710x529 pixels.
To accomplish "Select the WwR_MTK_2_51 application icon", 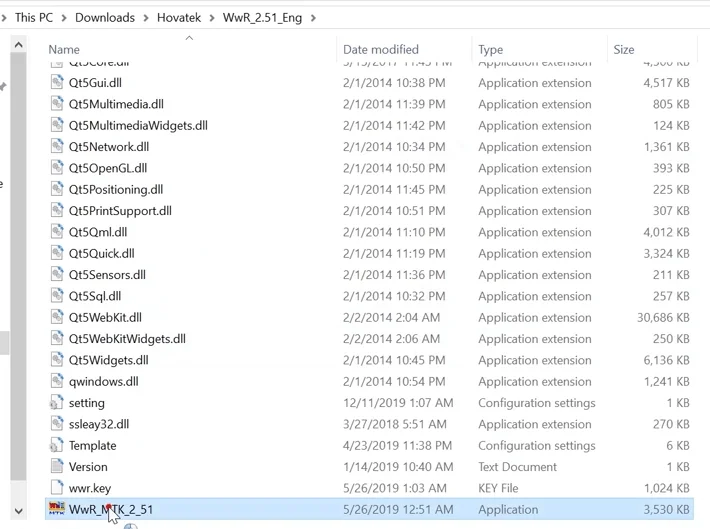I will pos(57,509).
